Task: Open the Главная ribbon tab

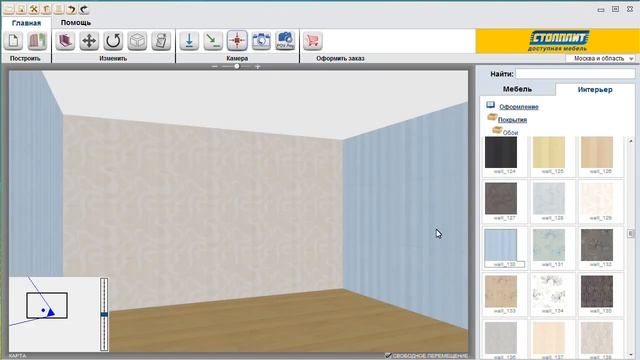Action: pyautogui.click(x=26, y=23)
